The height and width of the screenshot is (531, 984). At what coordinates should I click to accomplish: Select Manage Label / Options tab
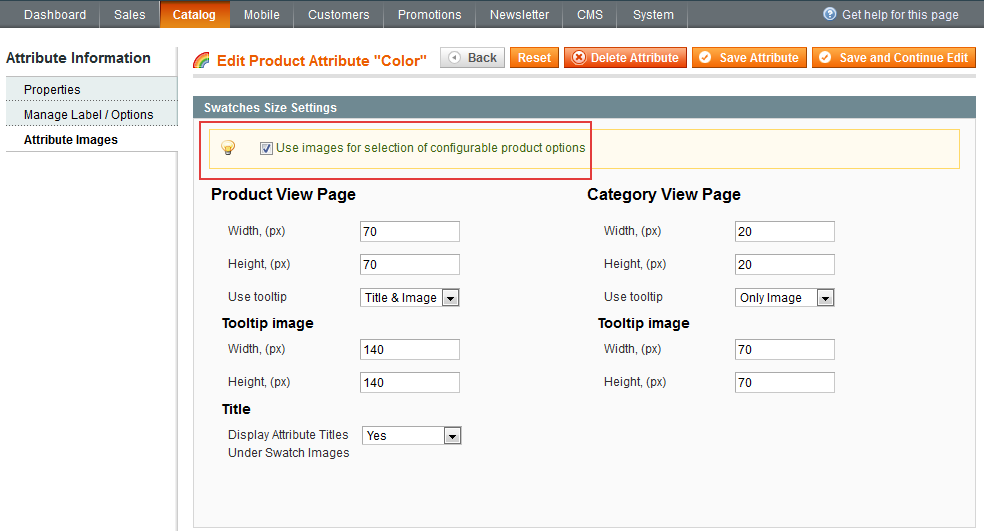[89, 115]
